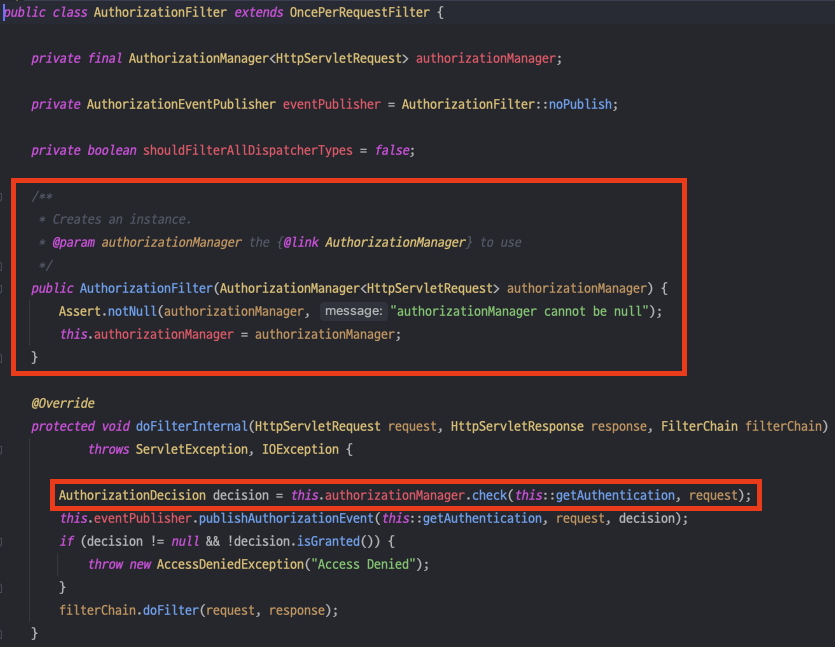Viewport: 835px width, 647px height.
Task: Click the 'to use' Javadoc comment text
Action: pos(501,242)
